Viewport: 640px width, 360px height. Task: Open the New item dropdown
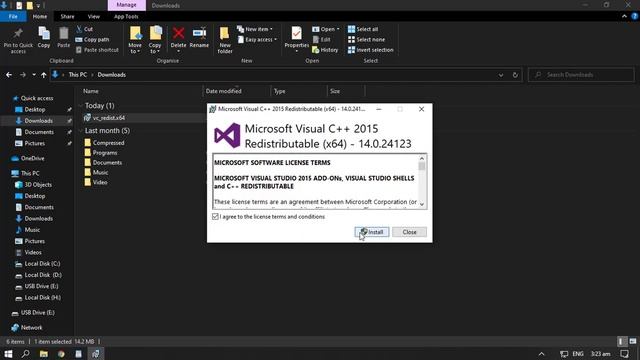coord(255,29)
